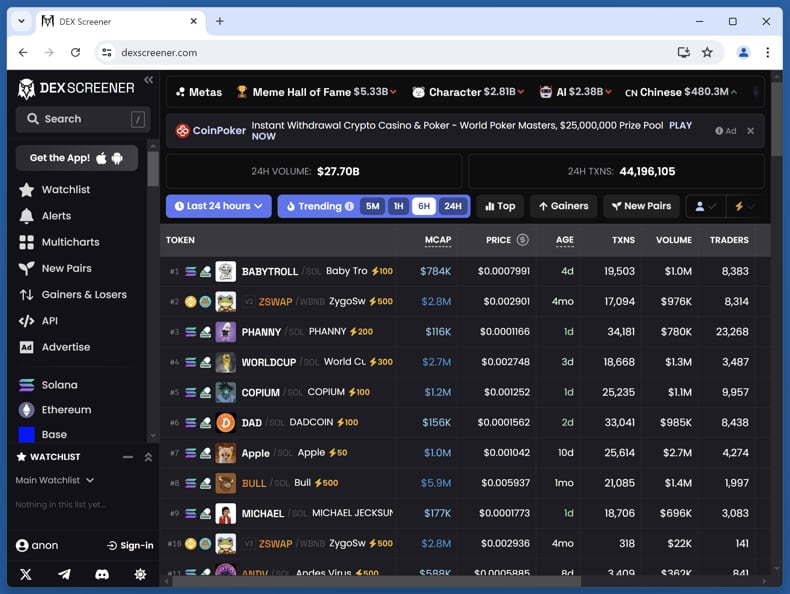The height and width of the screenshot is (594, 790).
Task: Open the Discord social icon
Action: tap(102, 574)
